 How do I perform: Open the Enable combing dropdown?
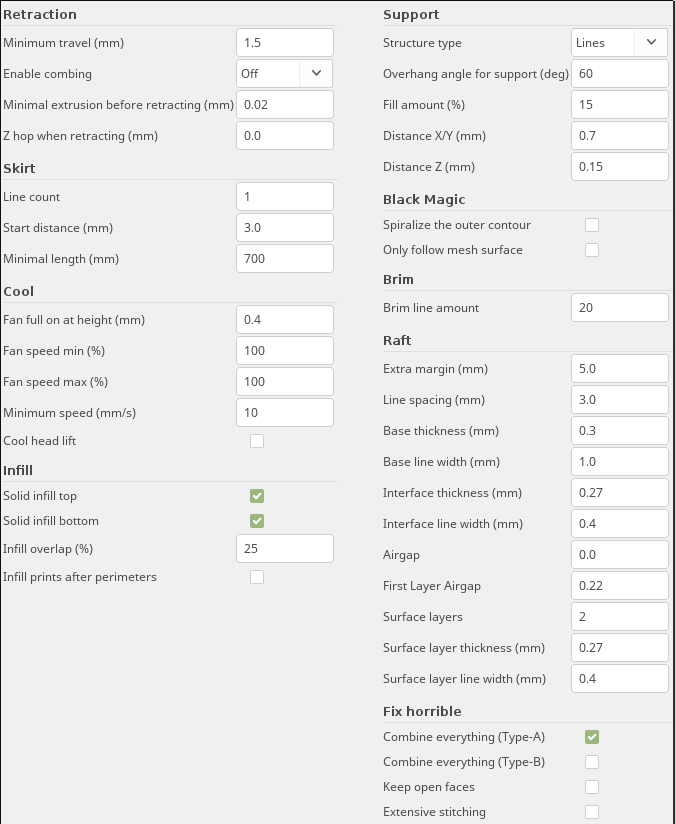pyautogui.click(x=284, y=73)
